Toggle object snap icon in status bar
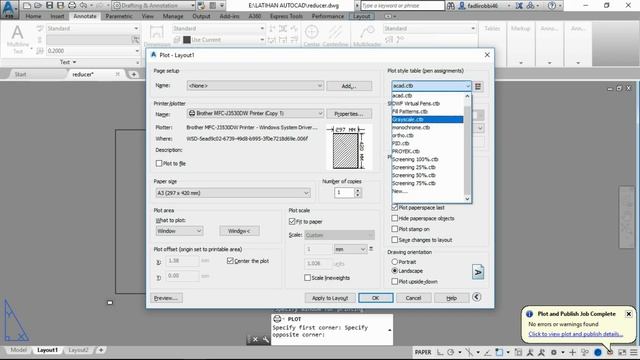Image resolution: width=640 pixels, height=360 pixels. pyautogui.click(x=499, y=352)
